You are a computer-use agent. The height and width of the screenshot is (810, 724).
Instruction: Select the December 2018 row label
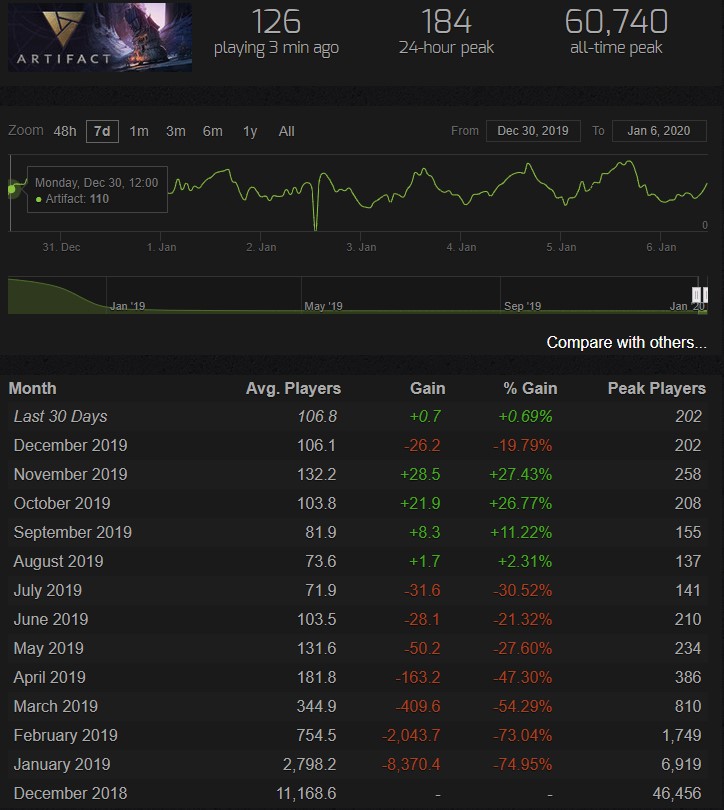70,792
